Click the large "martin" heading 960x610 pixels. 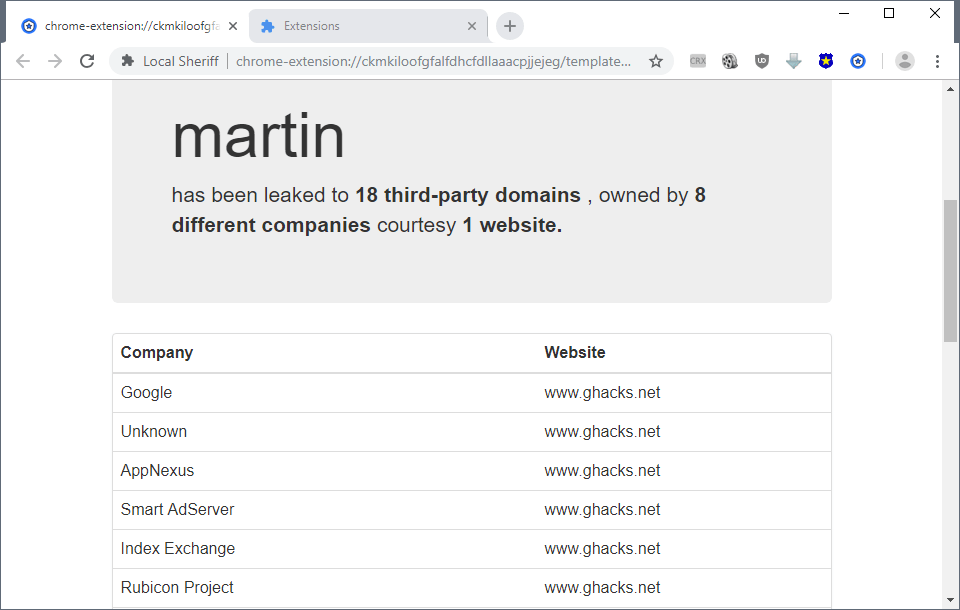click(x=258, y=136)
